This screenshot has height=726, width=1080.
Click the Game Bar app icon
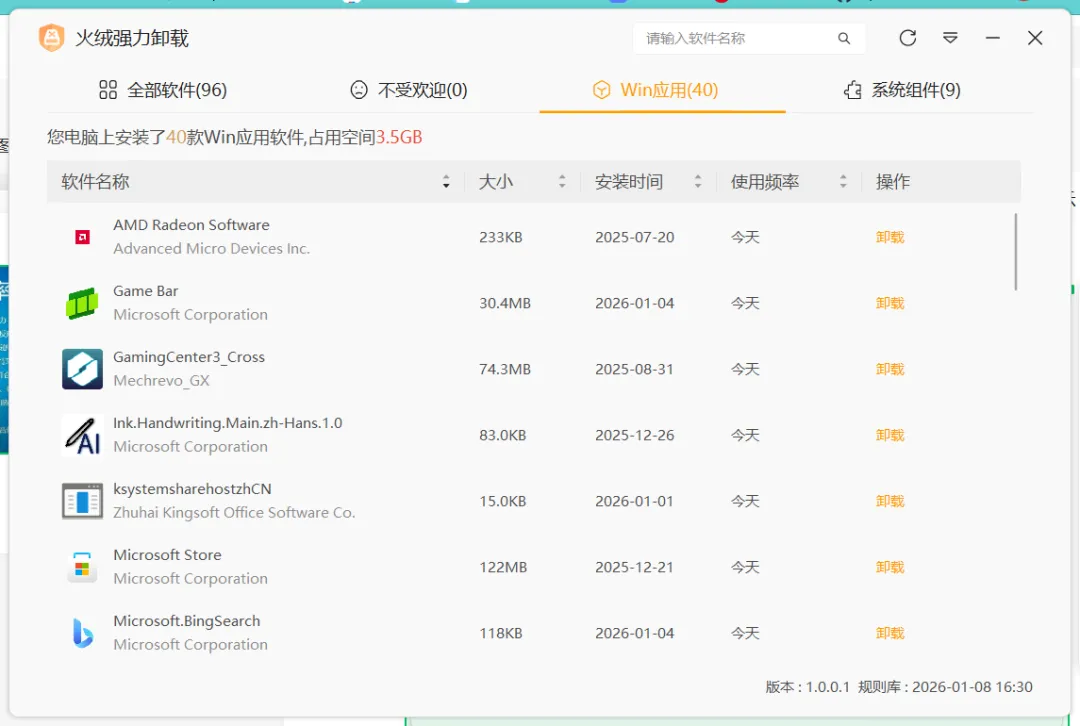82,304
